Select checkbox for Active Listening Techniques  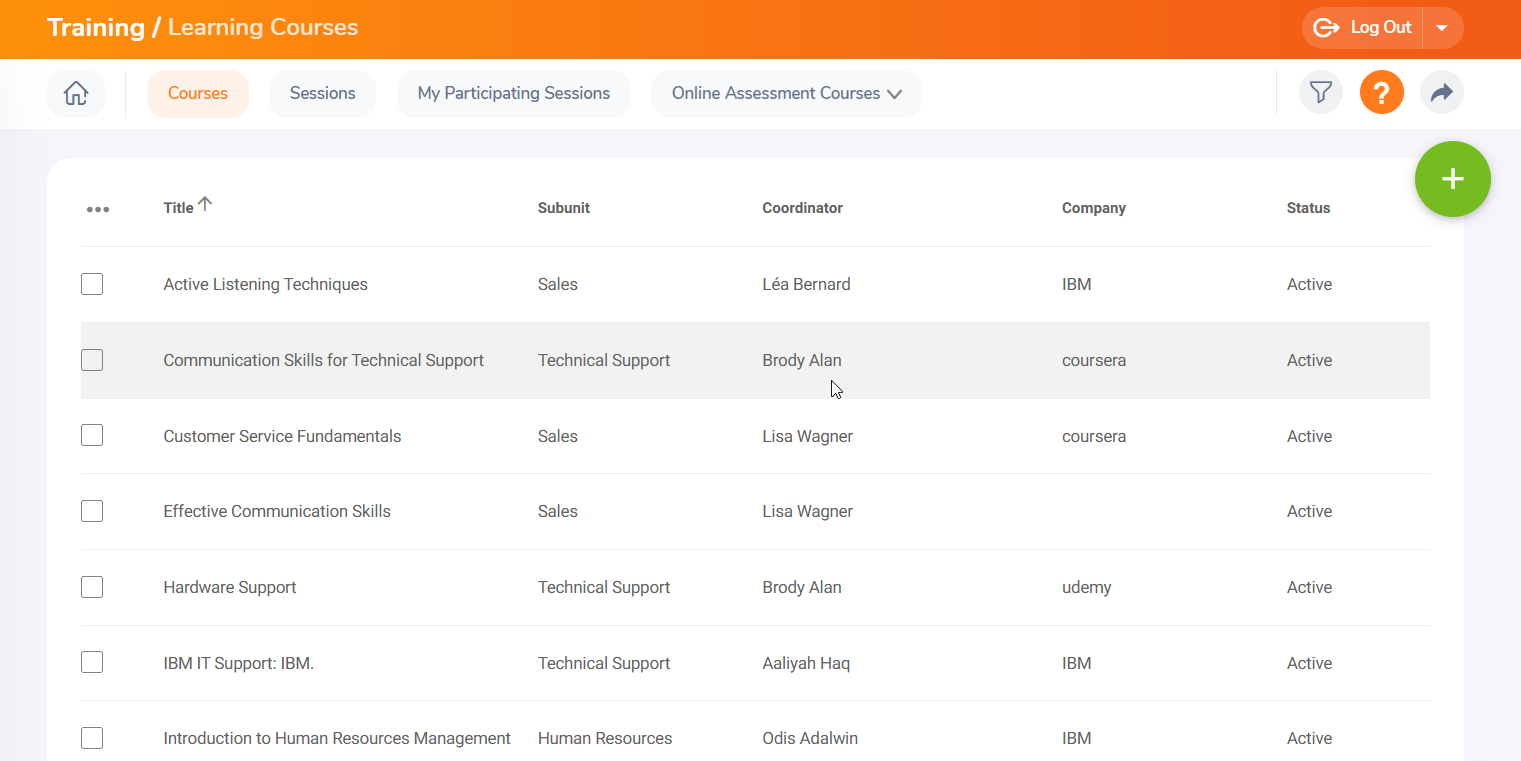click(92, 284)
